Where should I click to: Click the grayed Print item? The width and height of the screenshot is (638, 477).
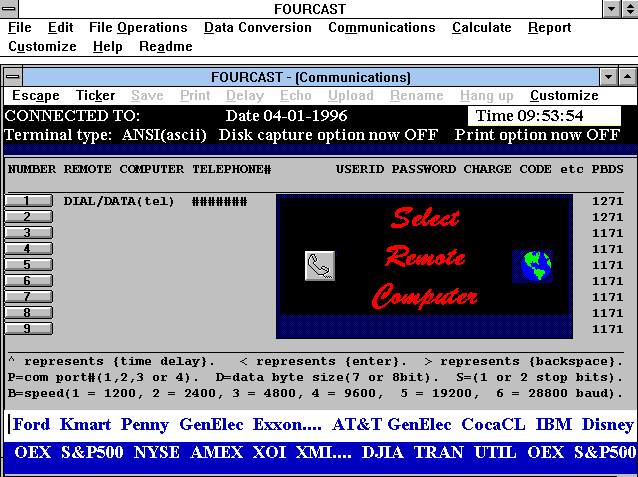[195, 95]
